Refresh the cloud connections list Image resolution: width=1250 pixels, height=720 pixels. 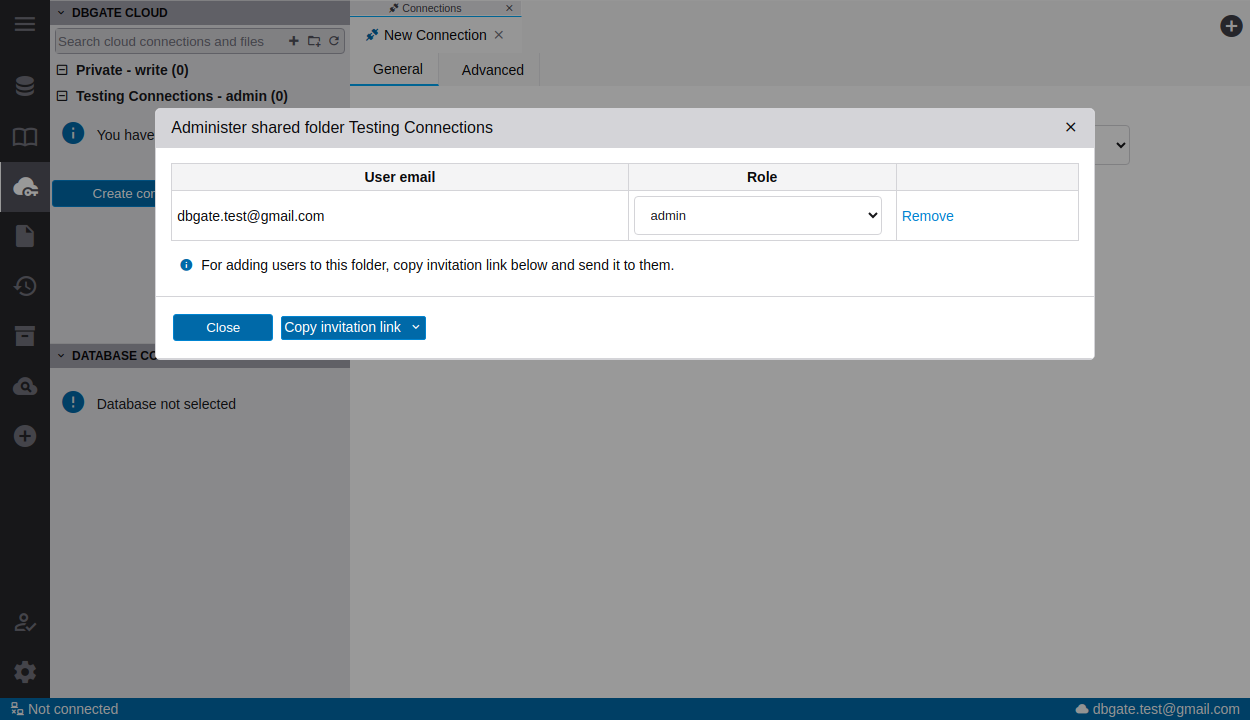[334, 41]
